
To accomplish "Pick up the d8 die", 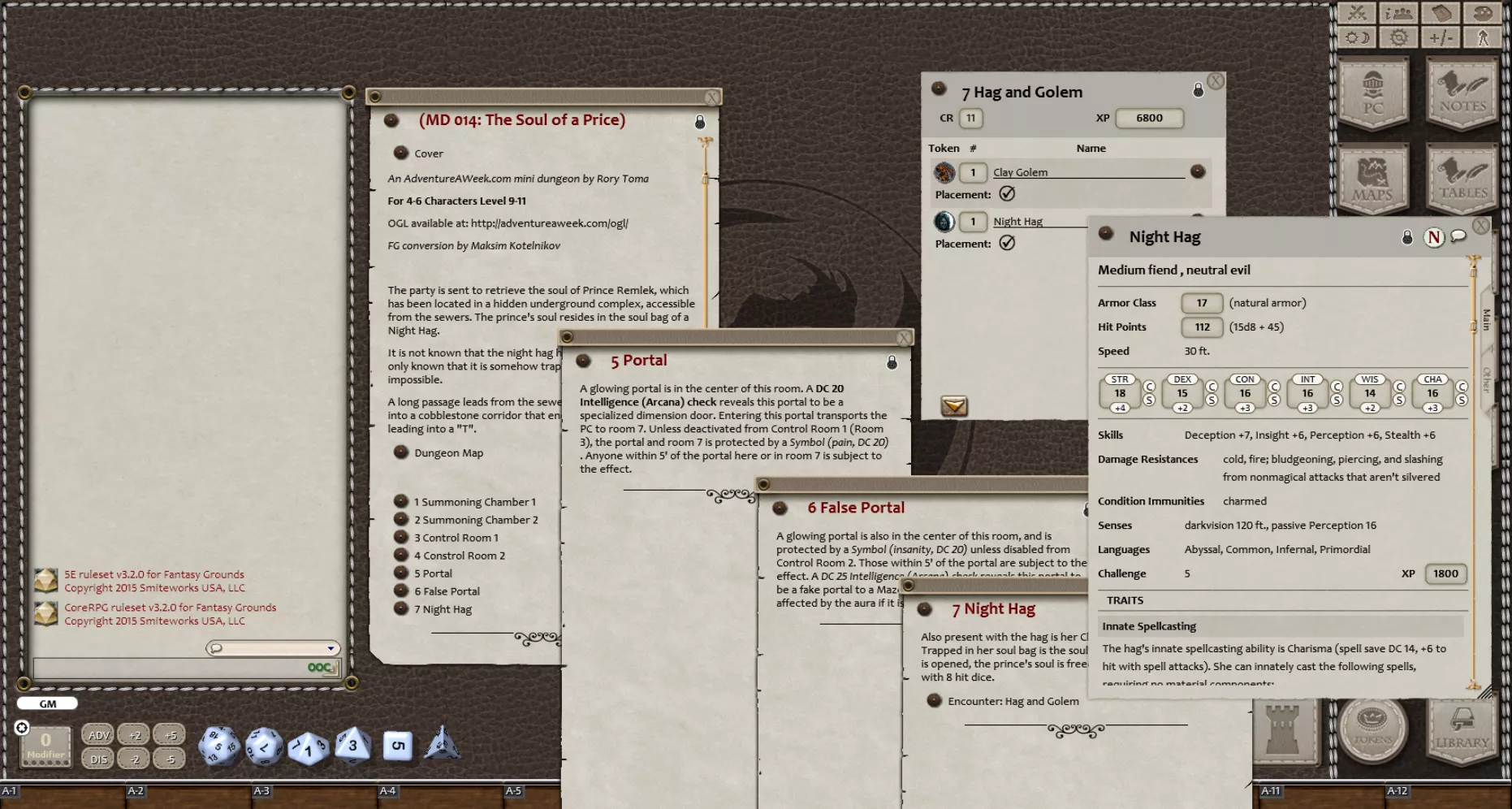I will click(352, 745).
